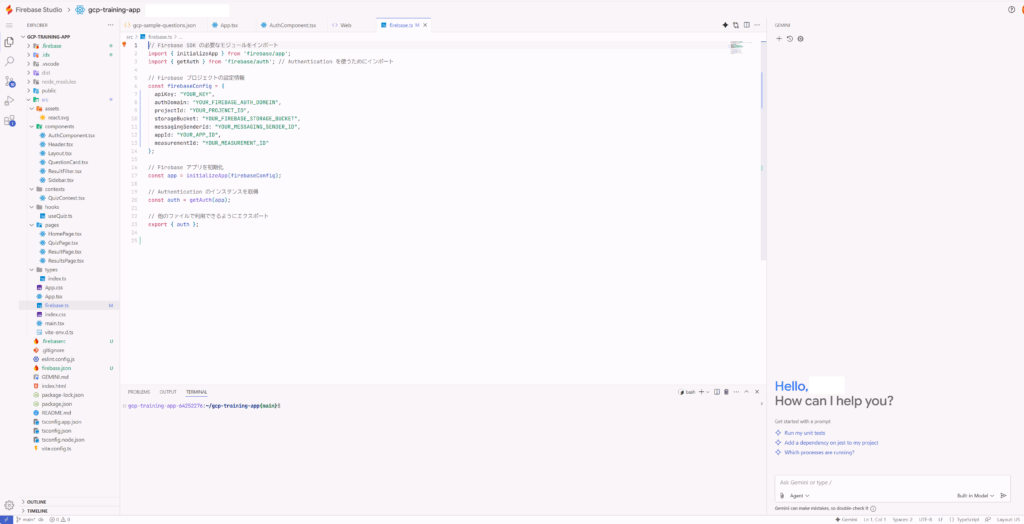Click the help icon at top right

pyautogui.click(x=1011, y=9)
